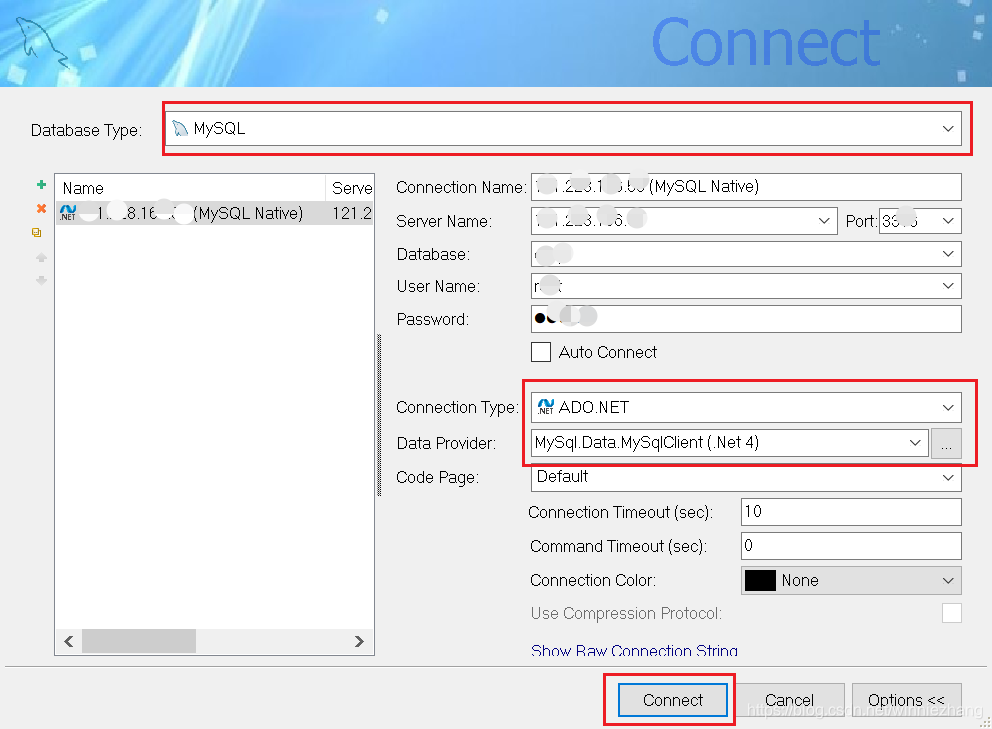992x729 pixels.
Task: Open the User Name dropdown
Action: tap(948, 286)
